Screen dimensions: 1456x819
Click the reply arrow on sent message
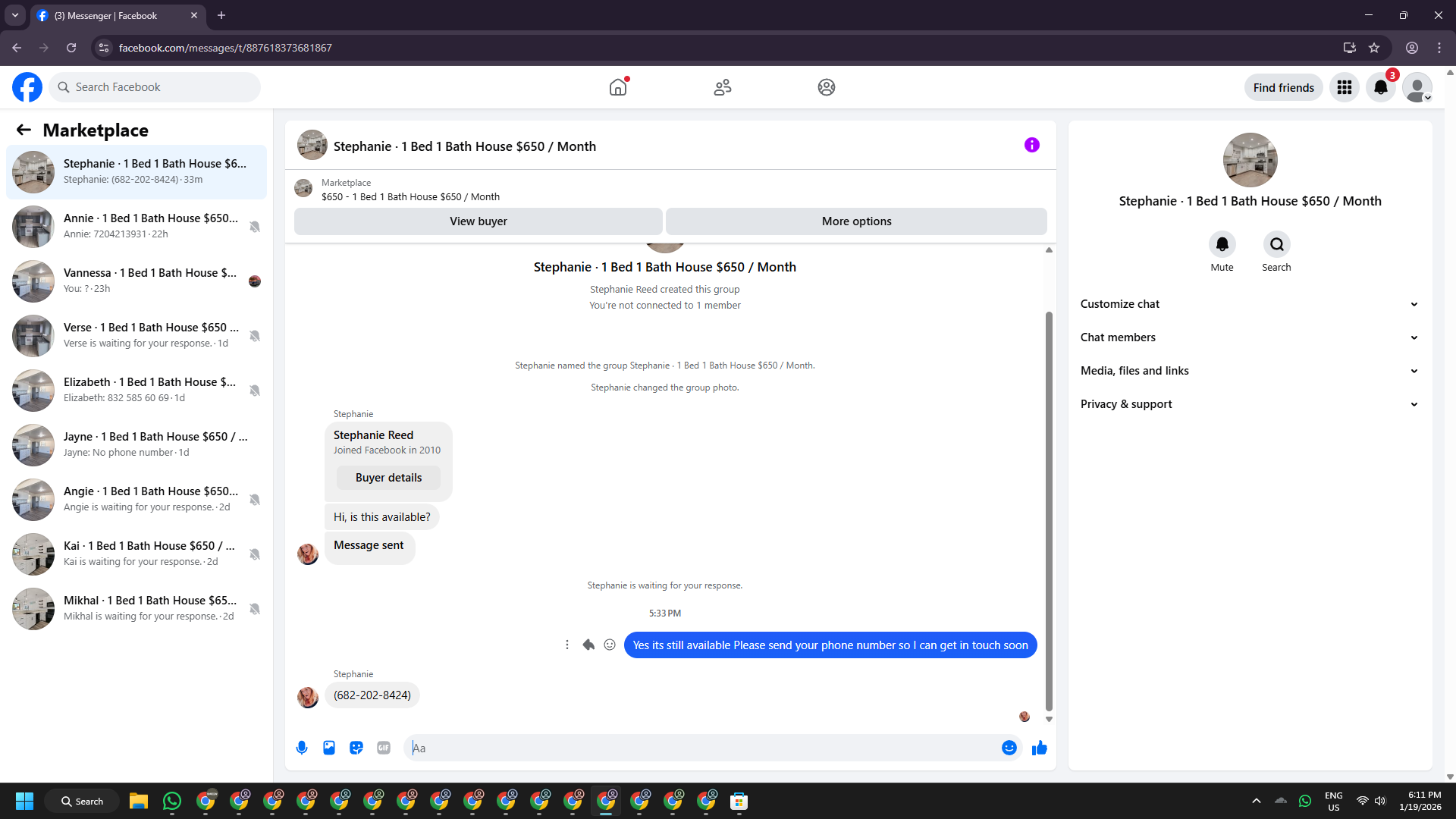pos(588,645)
